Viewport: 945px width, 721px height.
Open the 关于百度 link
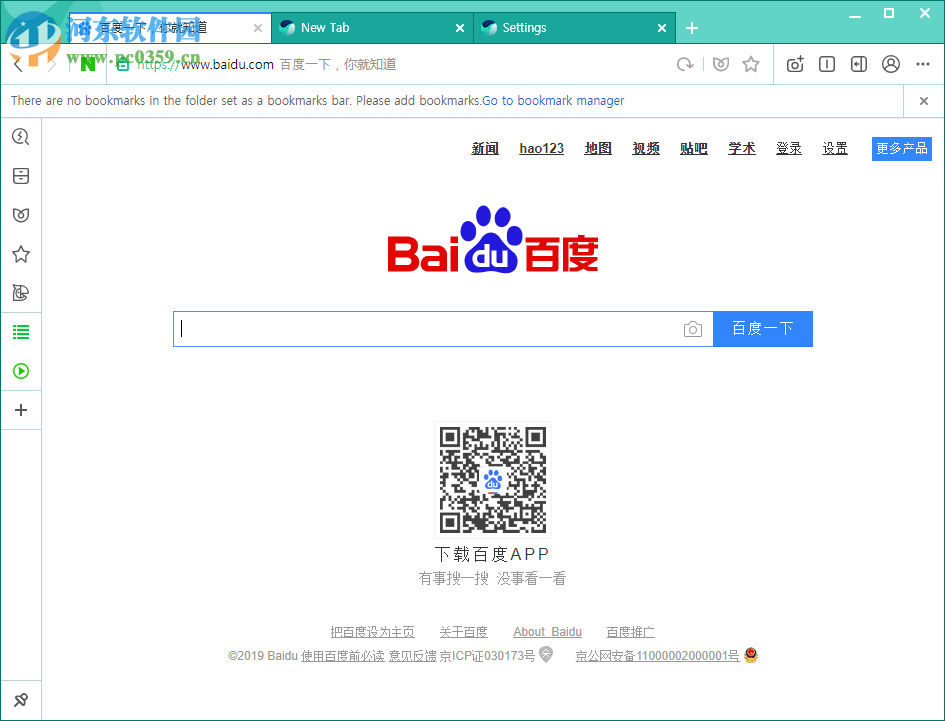[x=463, y=632]
